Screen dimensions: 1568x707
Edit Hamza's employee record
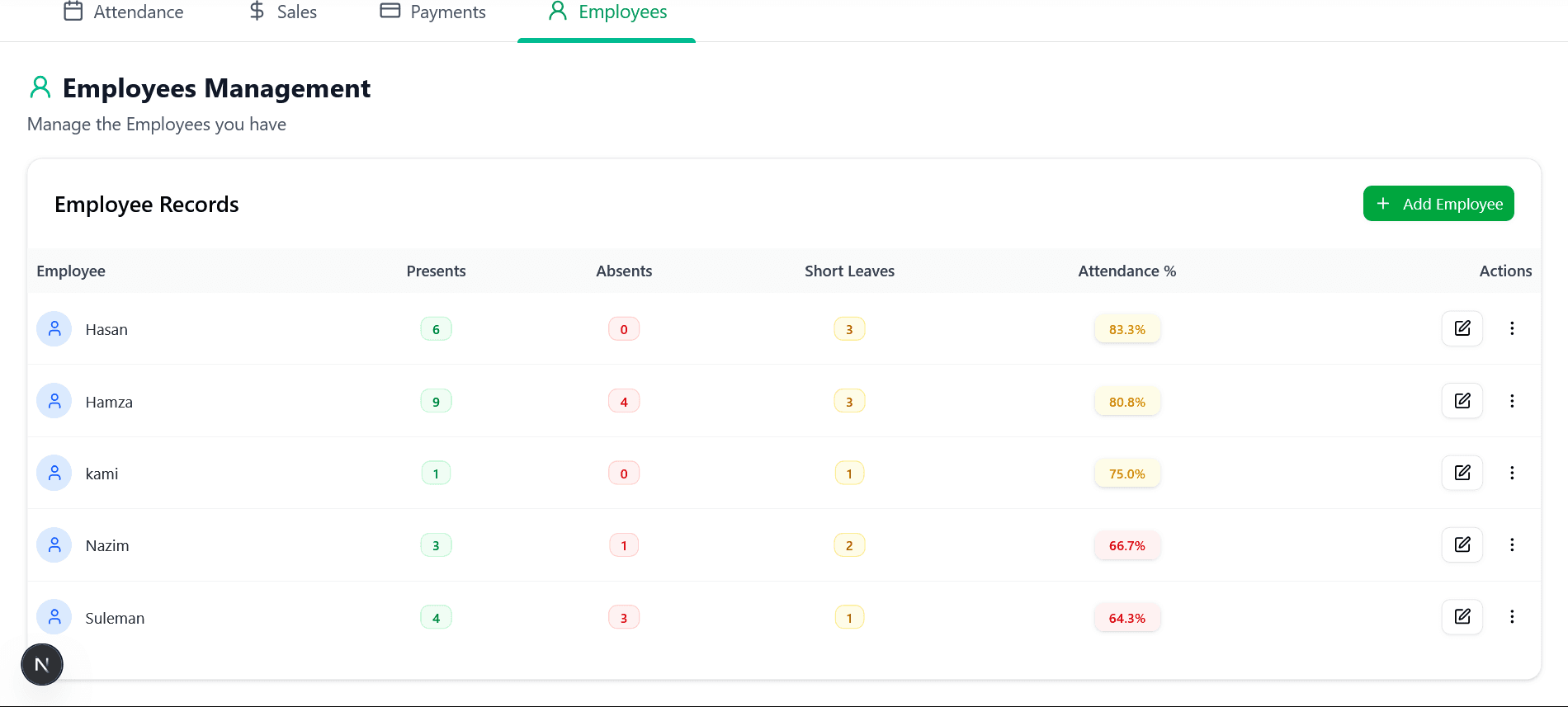pyautogui.click(x=1462, y=401)
